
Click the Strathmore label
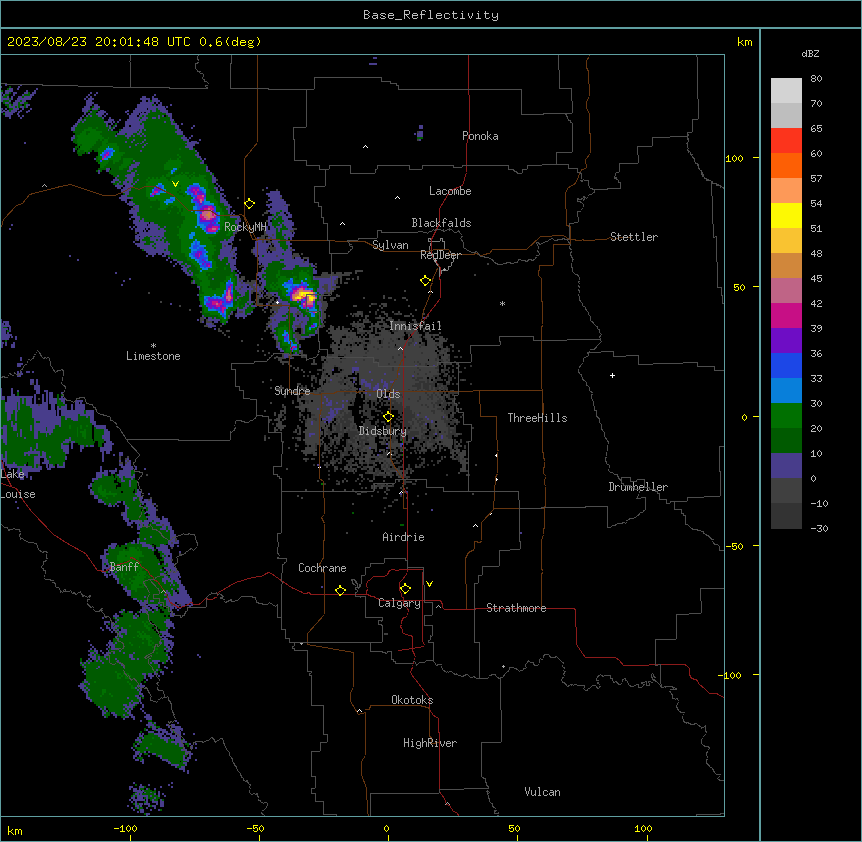coord(516,608)
